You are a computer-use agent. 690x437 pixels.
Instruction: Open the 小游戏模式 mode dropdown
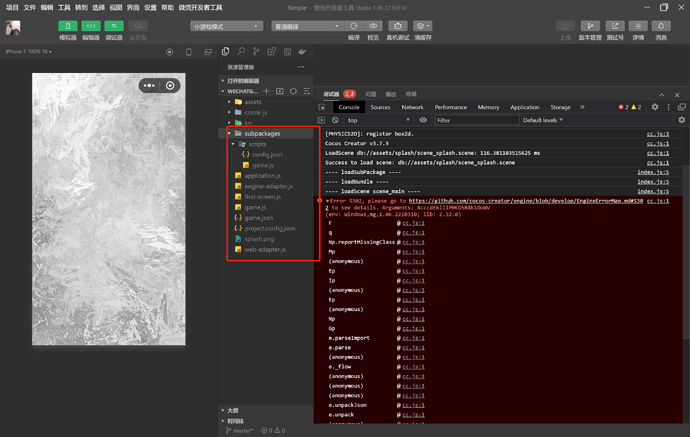tap(227, 26)
